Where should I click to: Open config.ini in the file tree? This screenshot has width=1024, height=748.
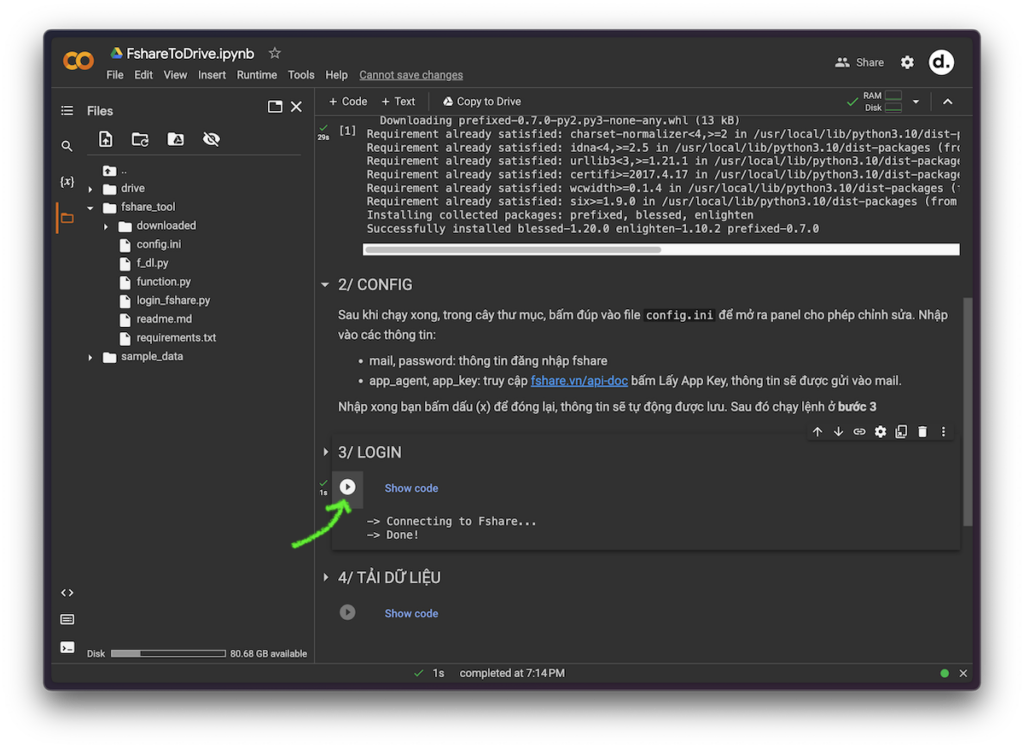pyautogui.click(x=158, y=245)
